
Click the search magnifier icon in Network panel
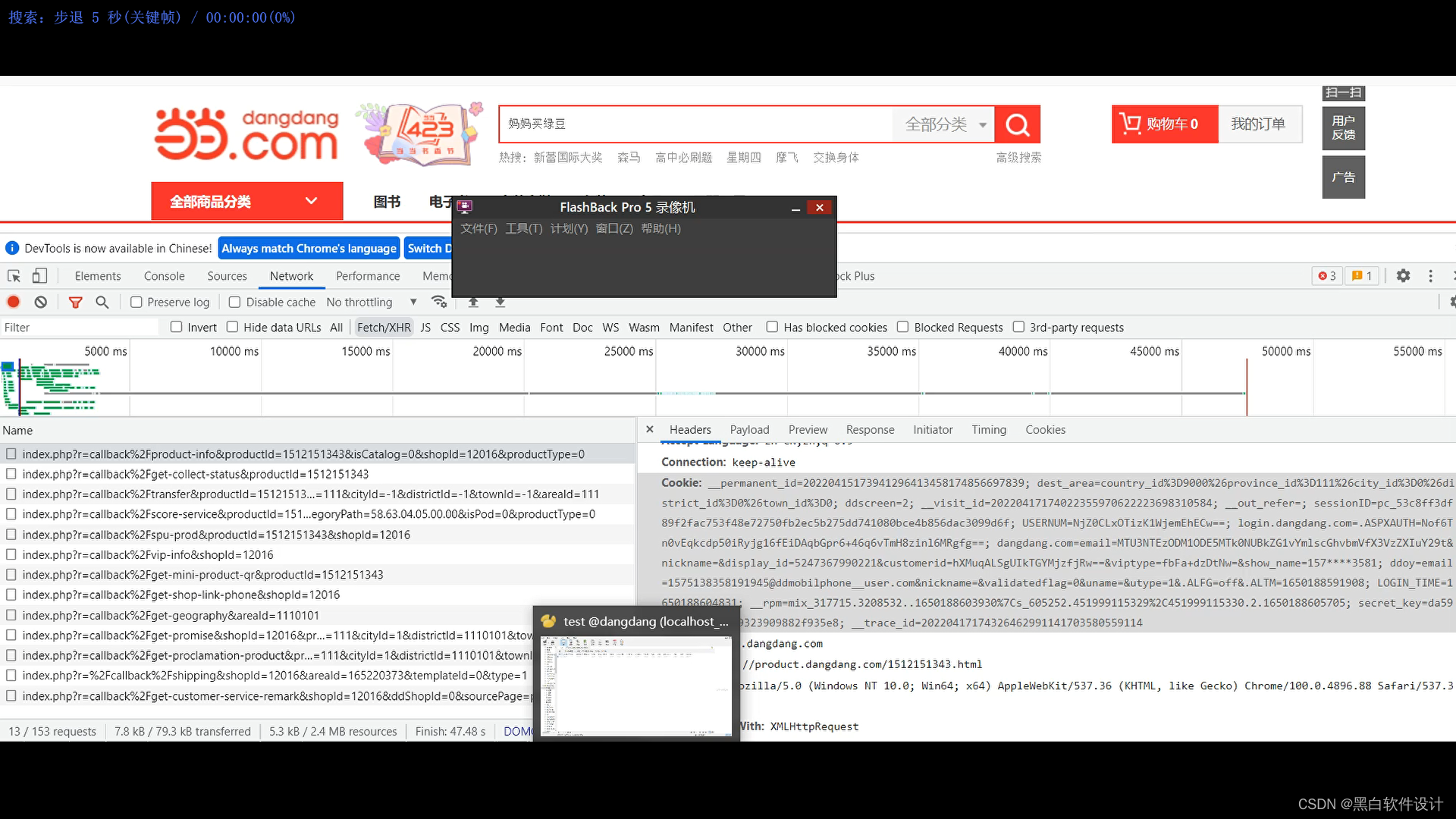(102, 302)
